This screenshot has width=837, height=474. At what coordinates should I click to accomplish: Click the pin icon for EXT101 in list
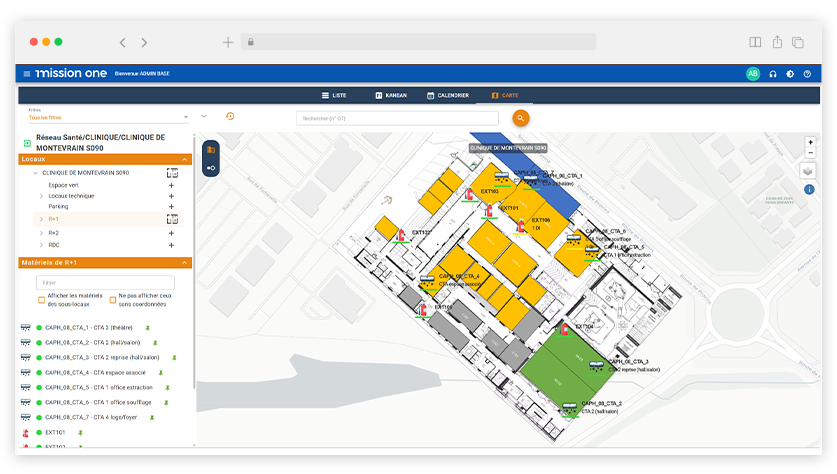tap(80, 432)
